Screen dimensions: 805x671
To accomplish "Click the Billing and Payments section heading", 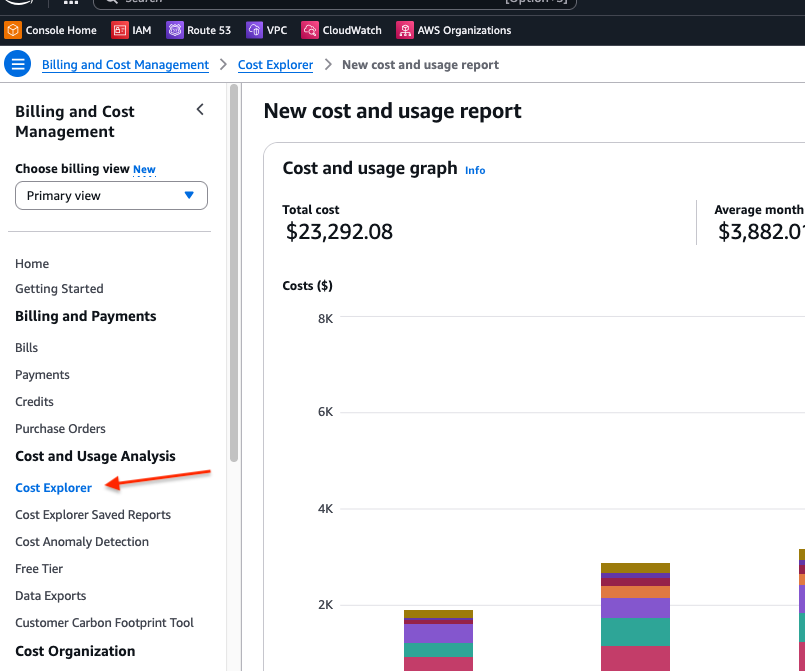I will click(86, 316).
